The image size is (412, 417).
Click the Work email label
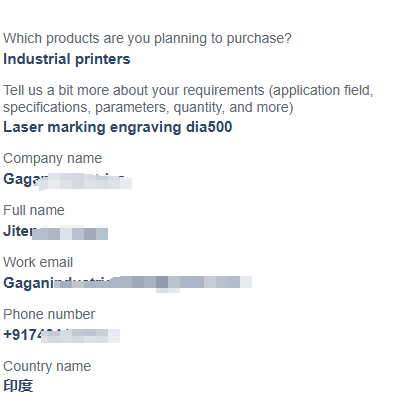coord(38,262)
